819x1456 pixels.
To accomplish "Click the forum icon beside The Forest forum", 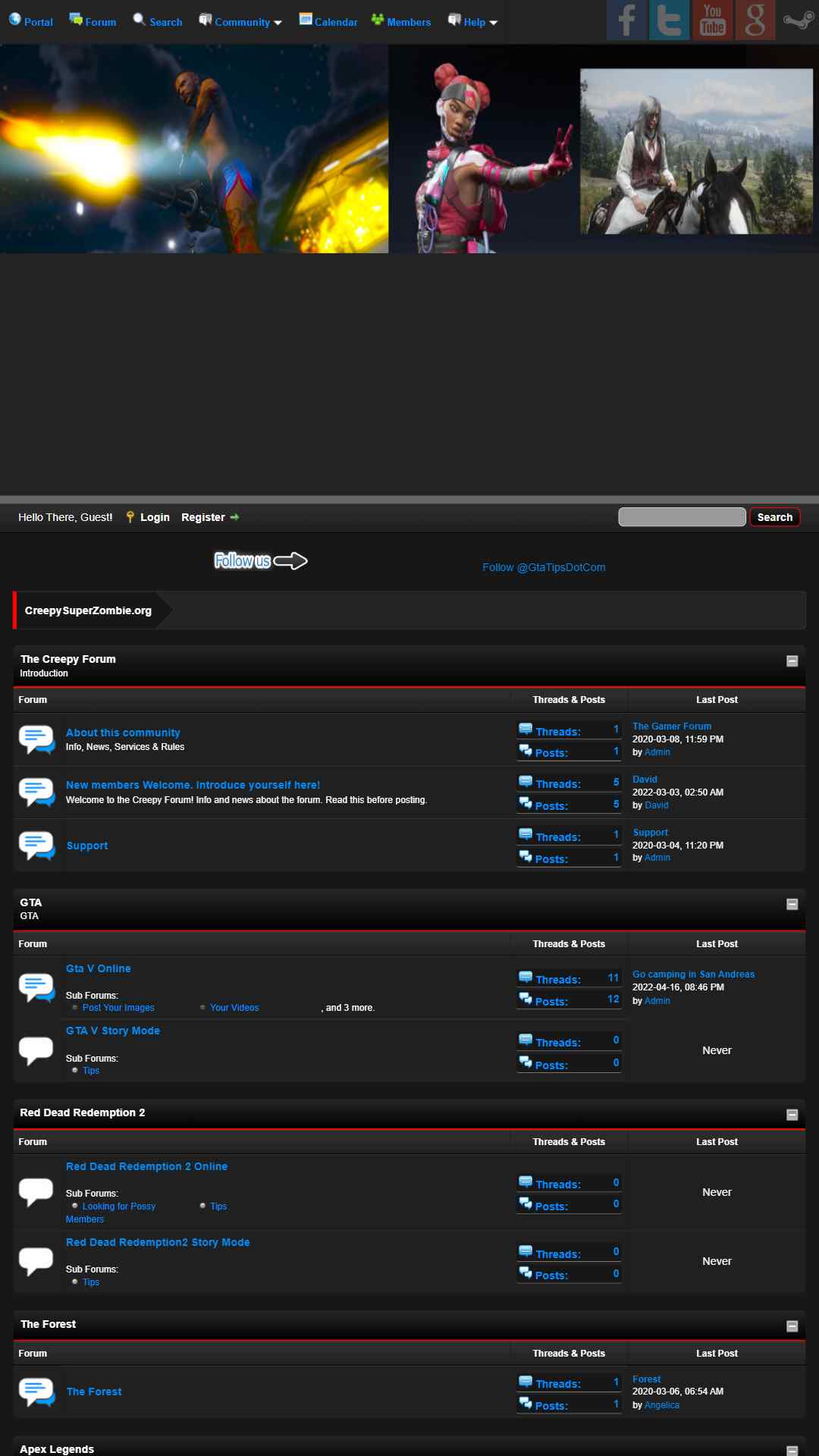I will pos(36,1392).
